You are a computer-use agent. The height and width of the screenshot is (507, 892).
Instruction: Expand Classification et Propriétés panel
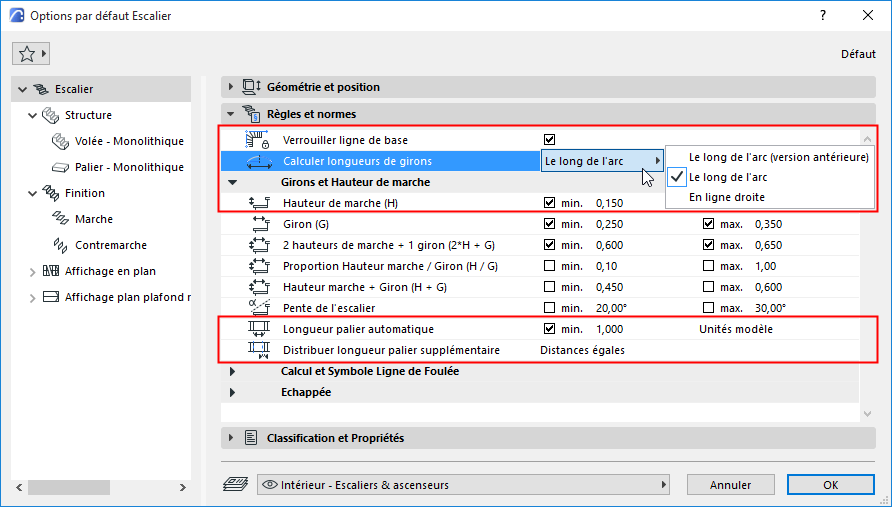[x=230, y=438]
